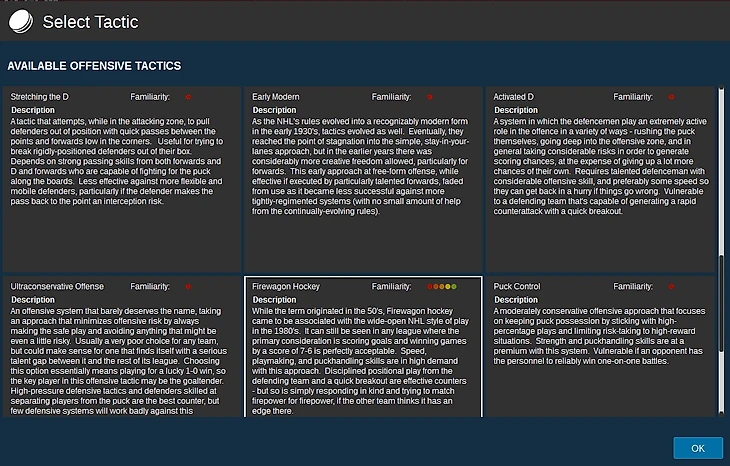
Task: Click the Activated D familiarity indicator dot
Action: (671, 97)
